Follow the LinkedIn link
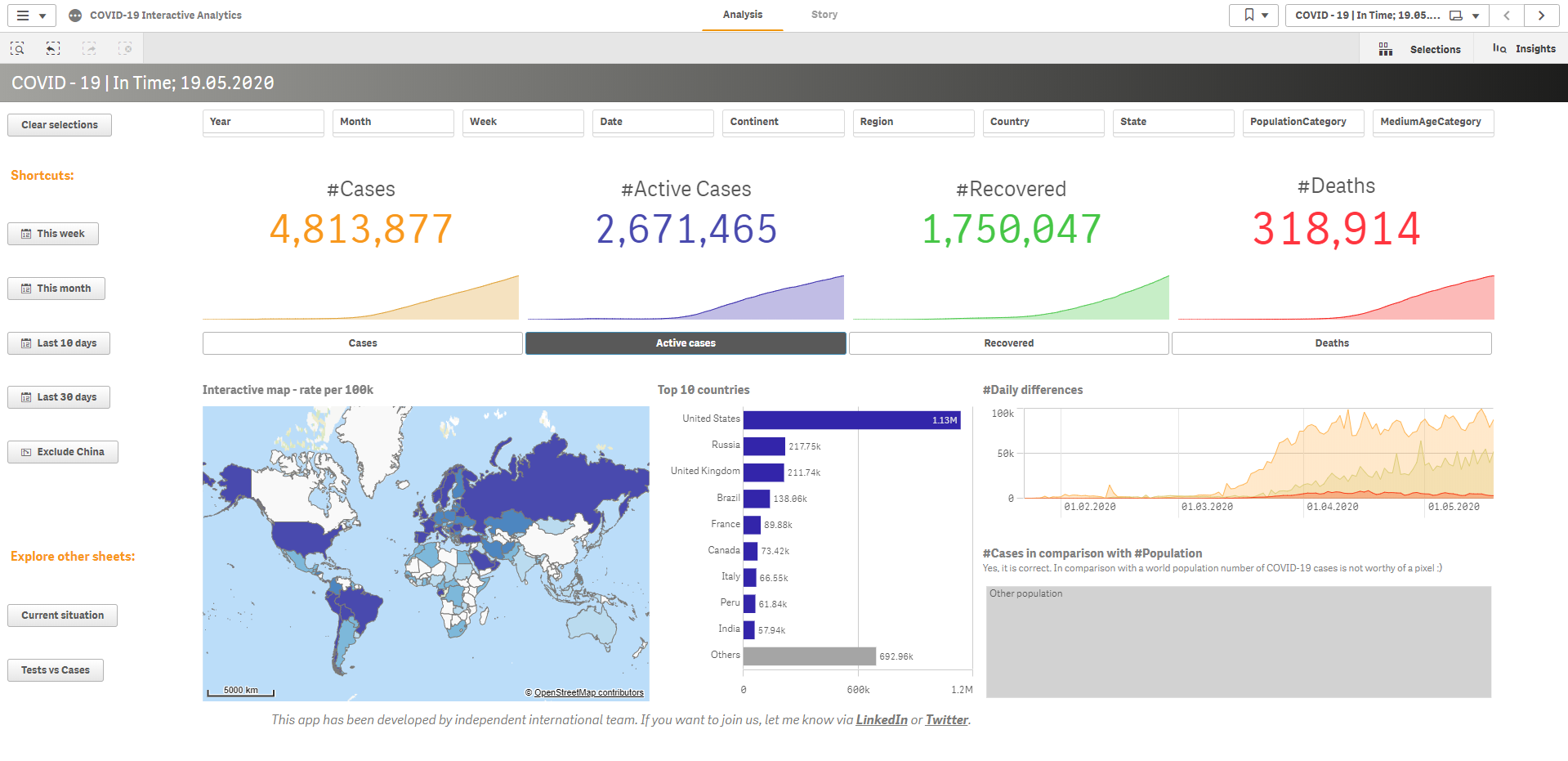Image resolution: width=1568 pixels, height=761 pixels. 881,720
